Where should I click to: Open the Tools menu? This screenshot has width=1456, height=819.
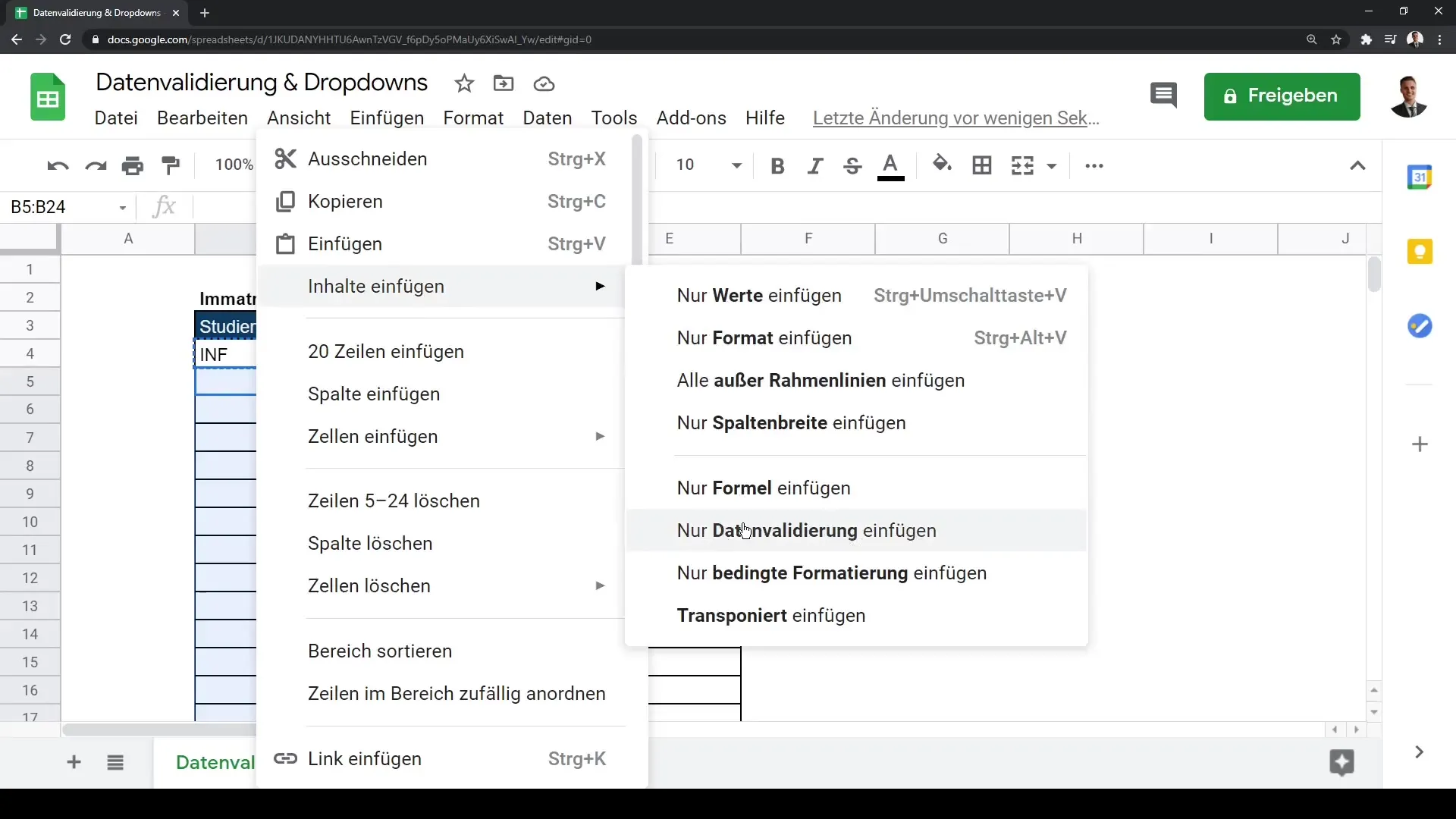[614, 118]
